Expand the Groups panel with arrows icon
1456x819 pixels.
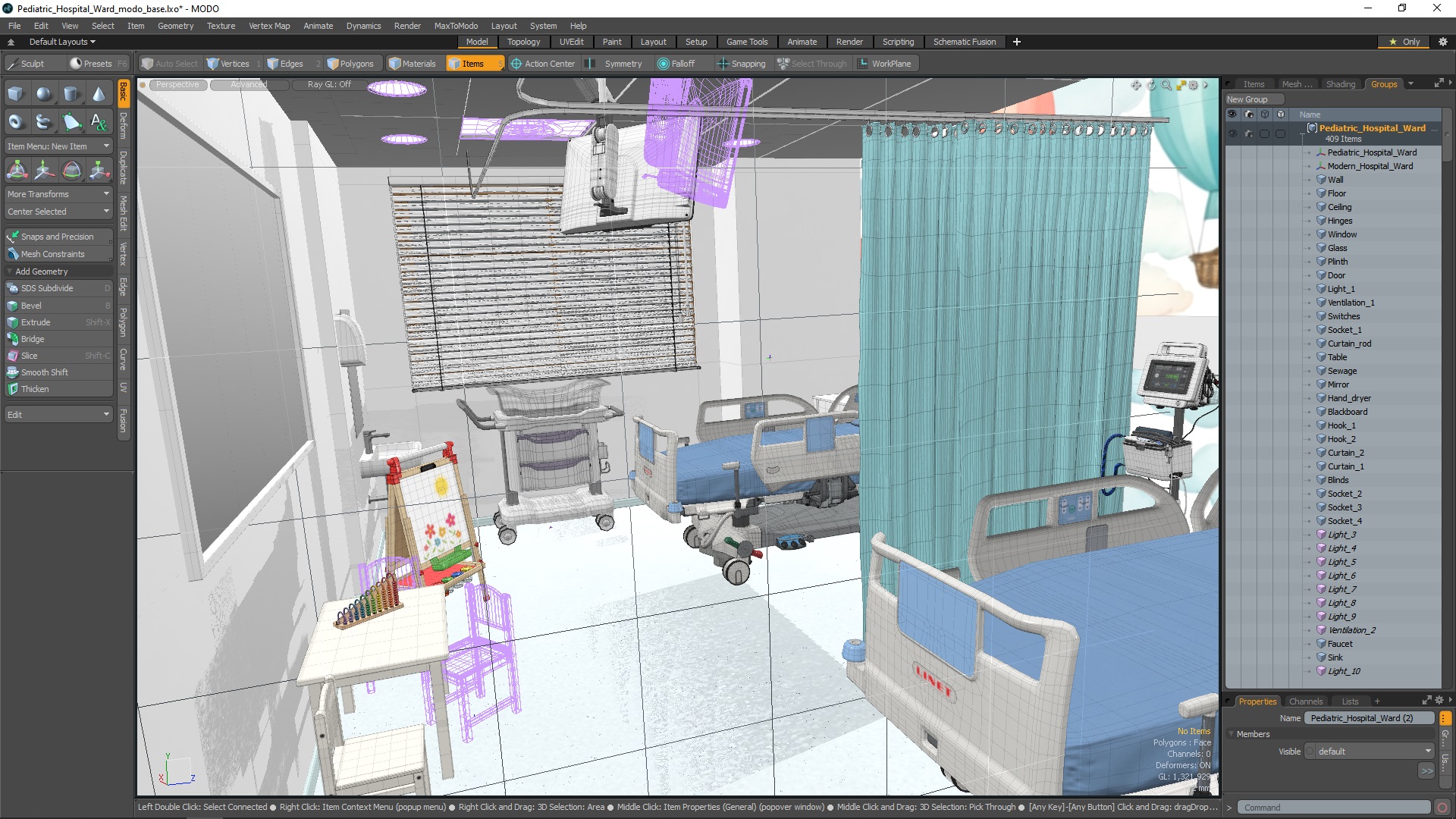[1439, 83]
